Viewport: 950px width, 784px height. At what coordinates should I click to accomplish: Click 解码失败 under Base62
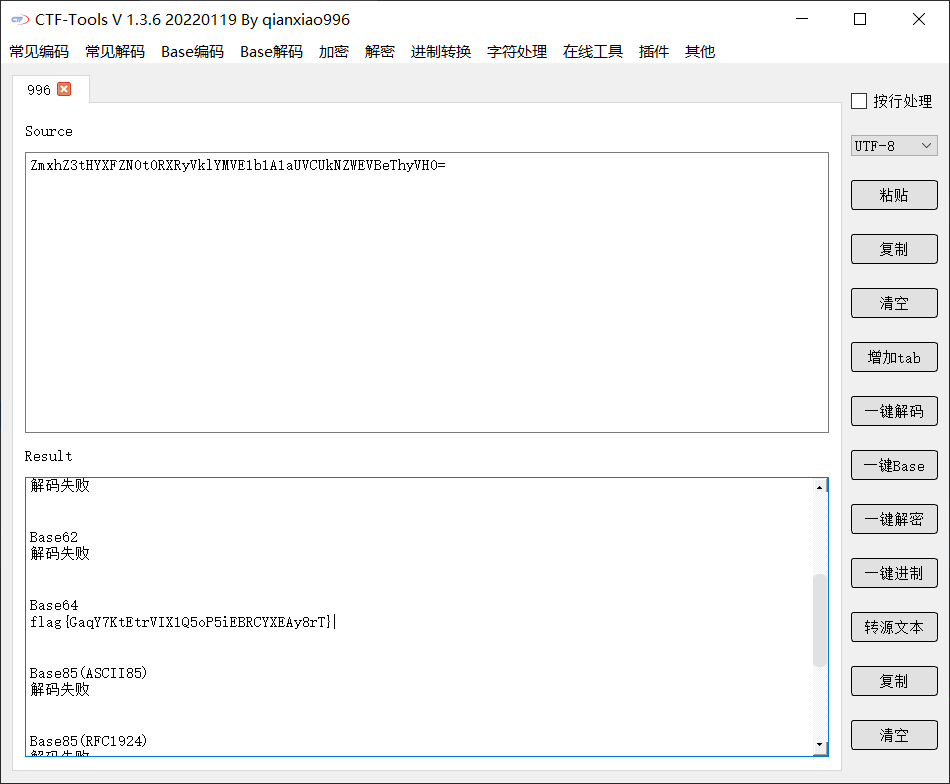(x=60, y=553)
